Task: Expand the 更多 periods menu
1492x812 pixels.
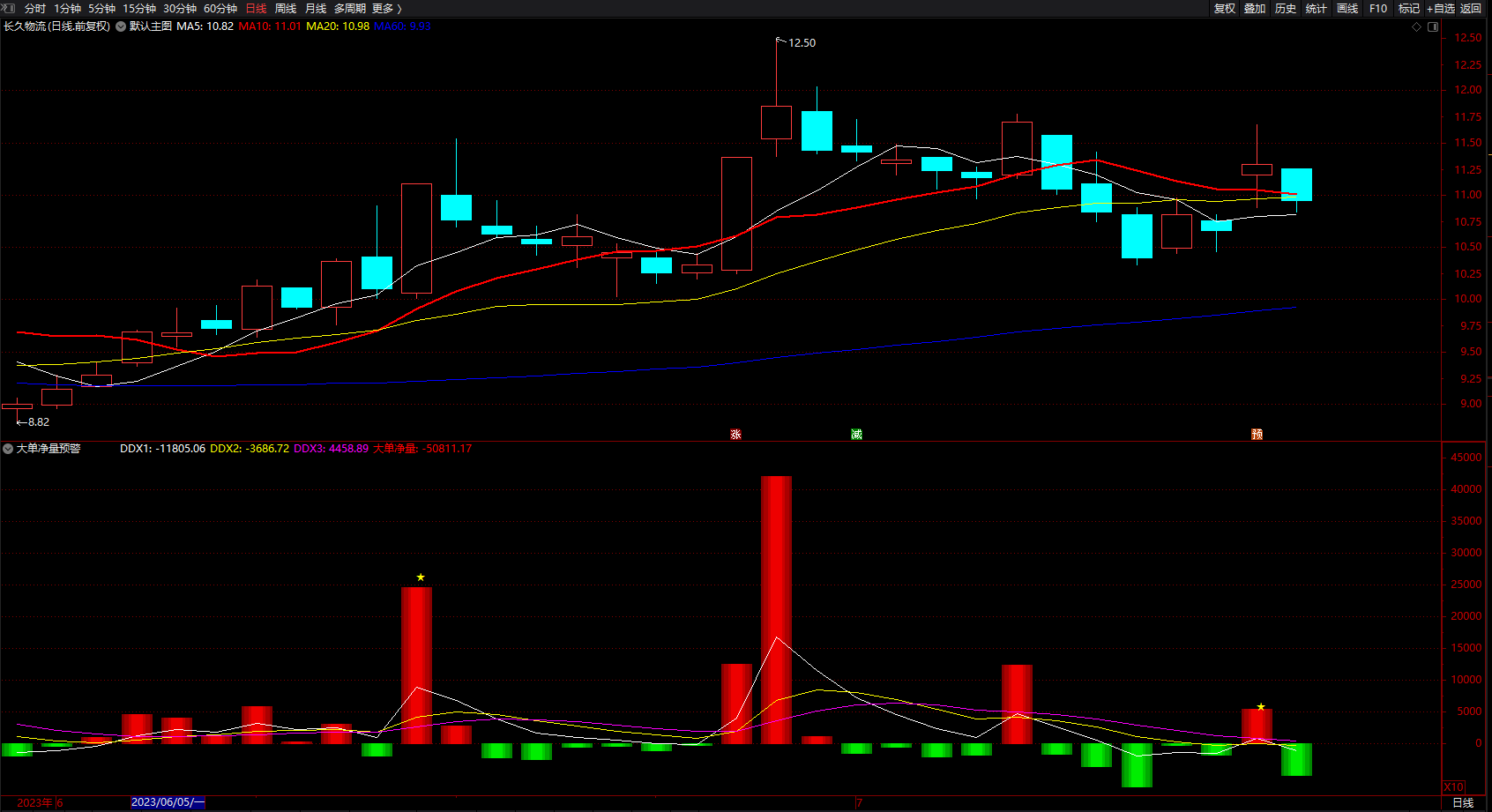Action: [x=386, y=9]
